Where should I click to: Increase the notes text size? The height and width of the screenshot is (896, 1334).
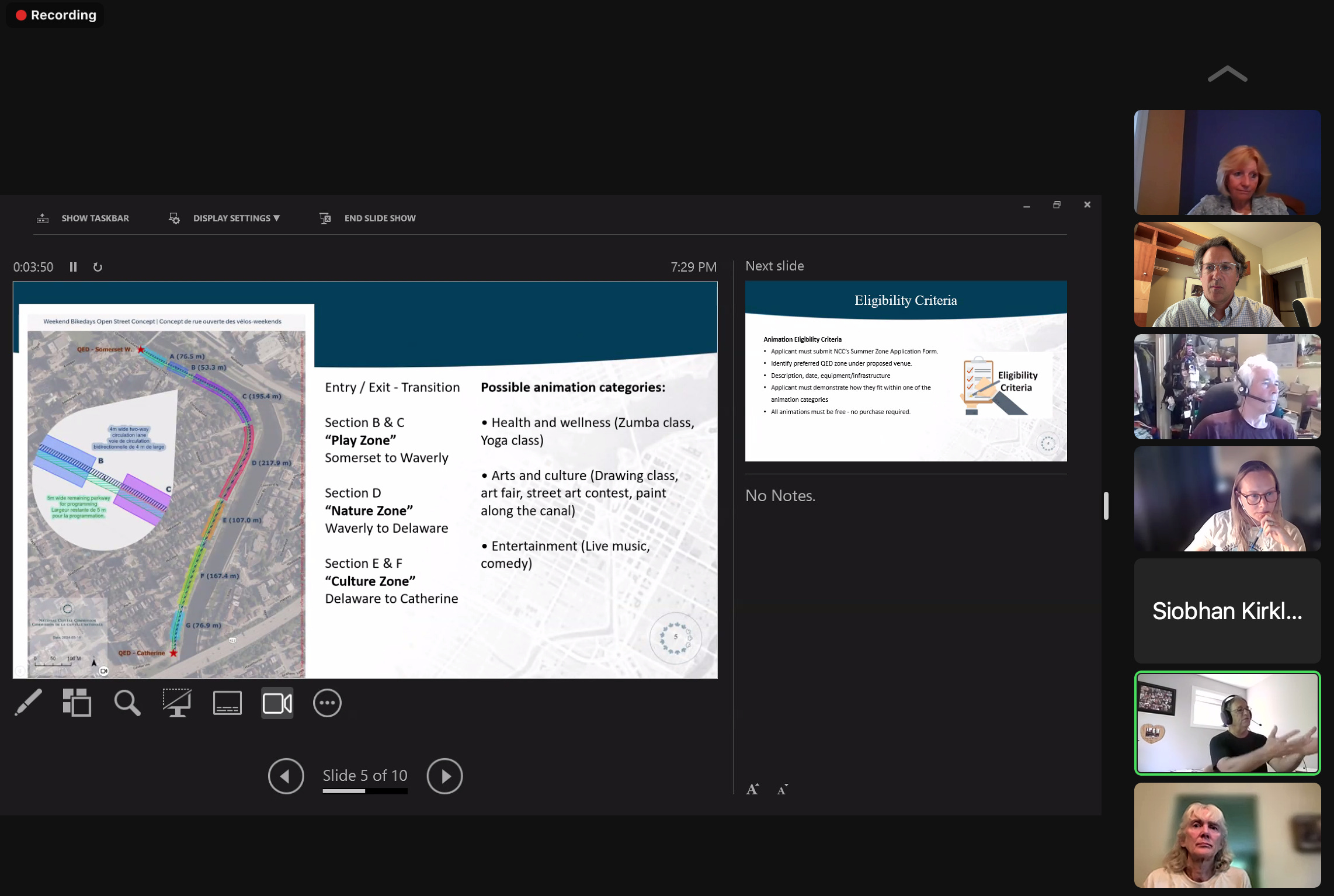752,789
